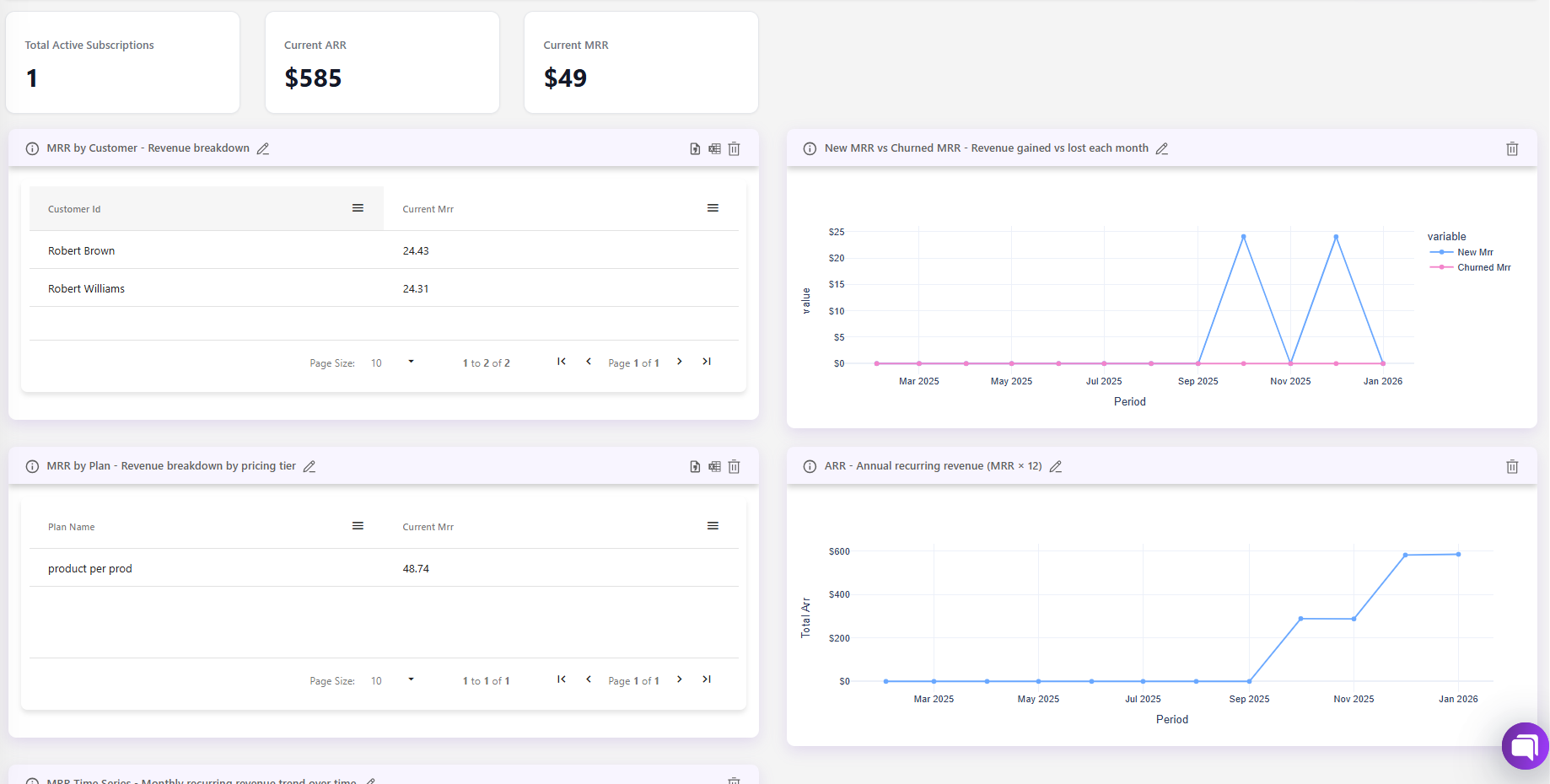Select the product per prod plan row
This screenshot has width=1550, height=784.
(x=384, y=568)
